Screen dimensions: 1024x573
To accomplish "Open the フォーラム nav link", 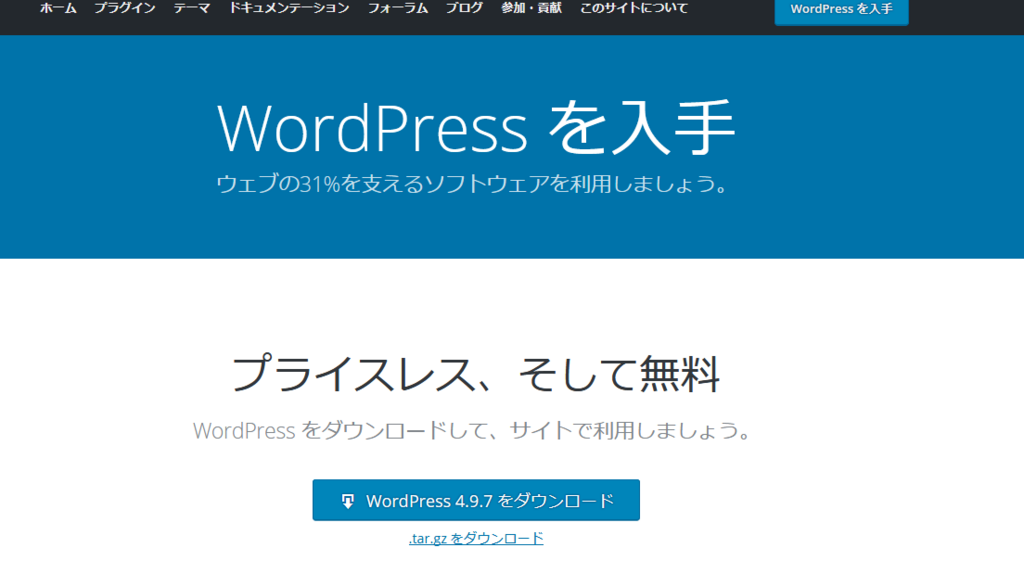I will click(398, 8).
